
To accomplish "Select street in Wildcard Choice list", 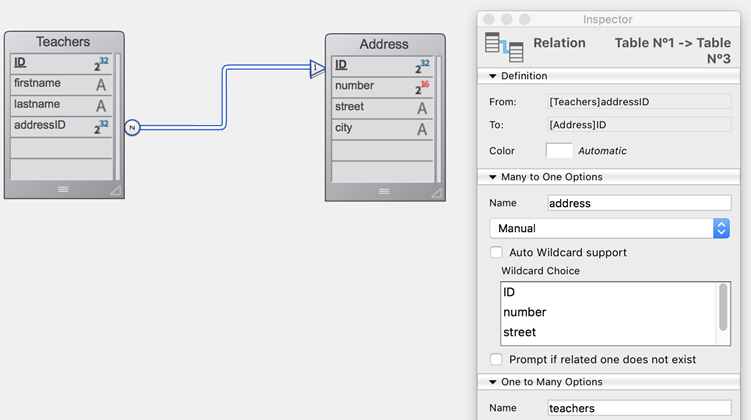I will (x=520, y=332).
